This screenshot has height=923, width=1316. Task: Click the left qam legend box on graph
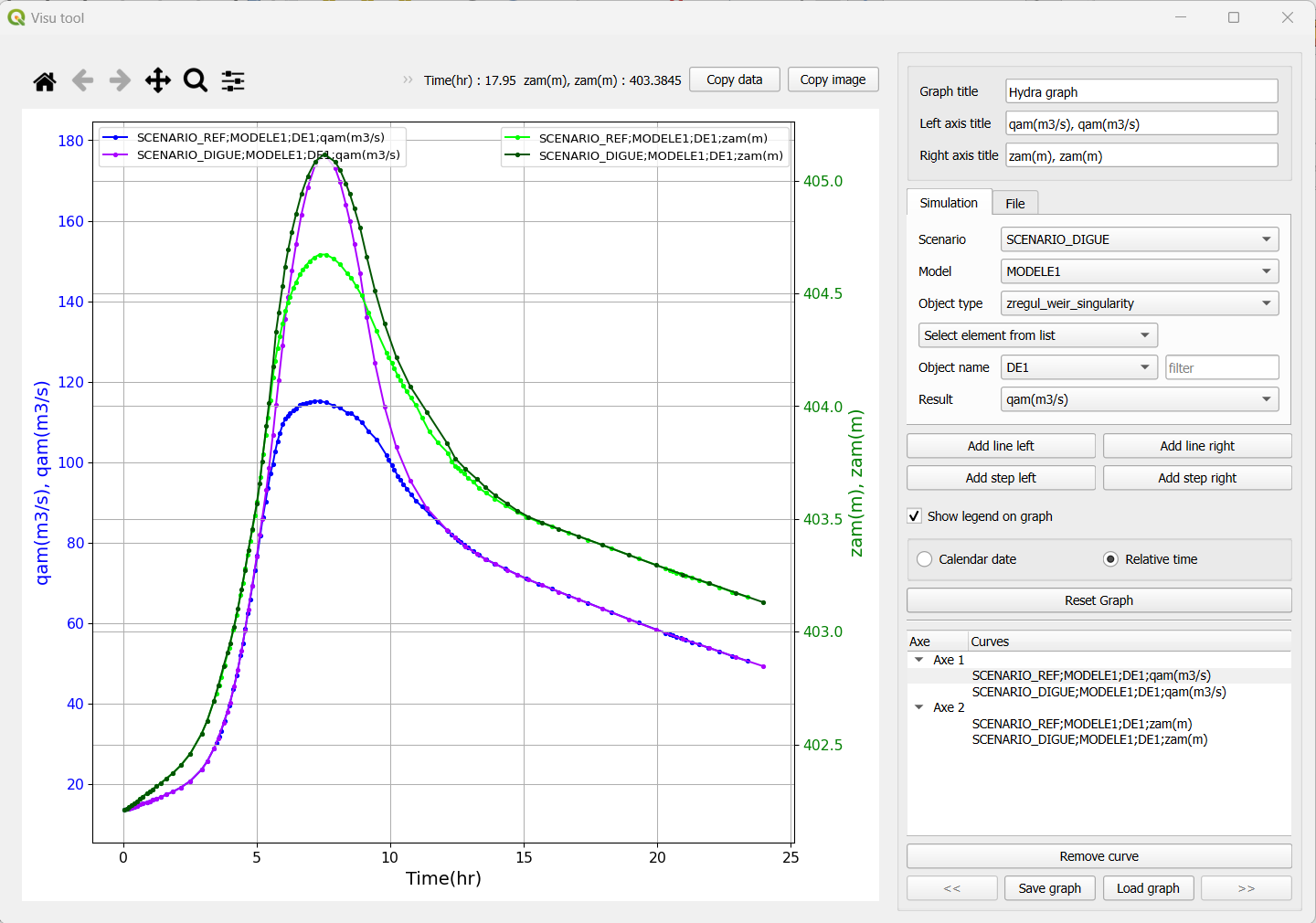pyautogui.click(x=252, y=146)
